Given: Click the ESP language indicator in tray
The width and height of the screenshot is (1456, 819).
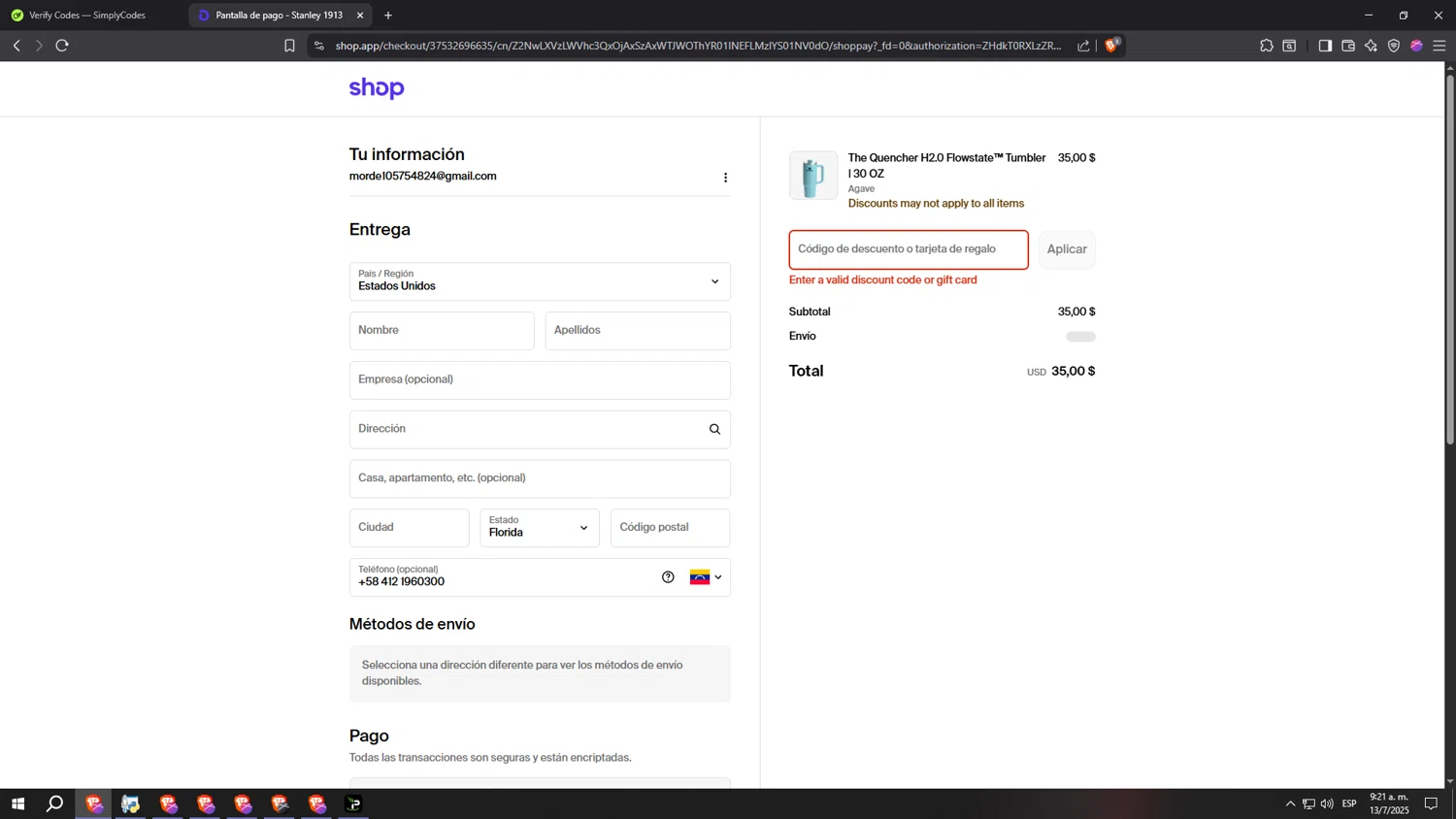Looking at the screenshot, I should 1349,803.
